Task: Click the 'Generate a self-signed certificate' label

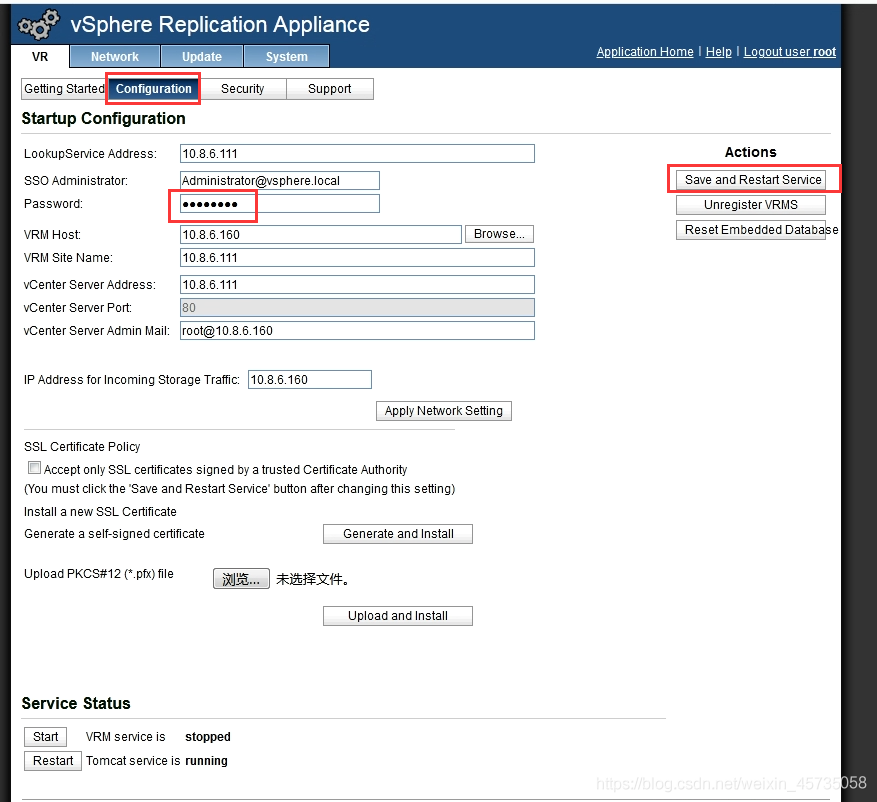Action: (114, 534)
